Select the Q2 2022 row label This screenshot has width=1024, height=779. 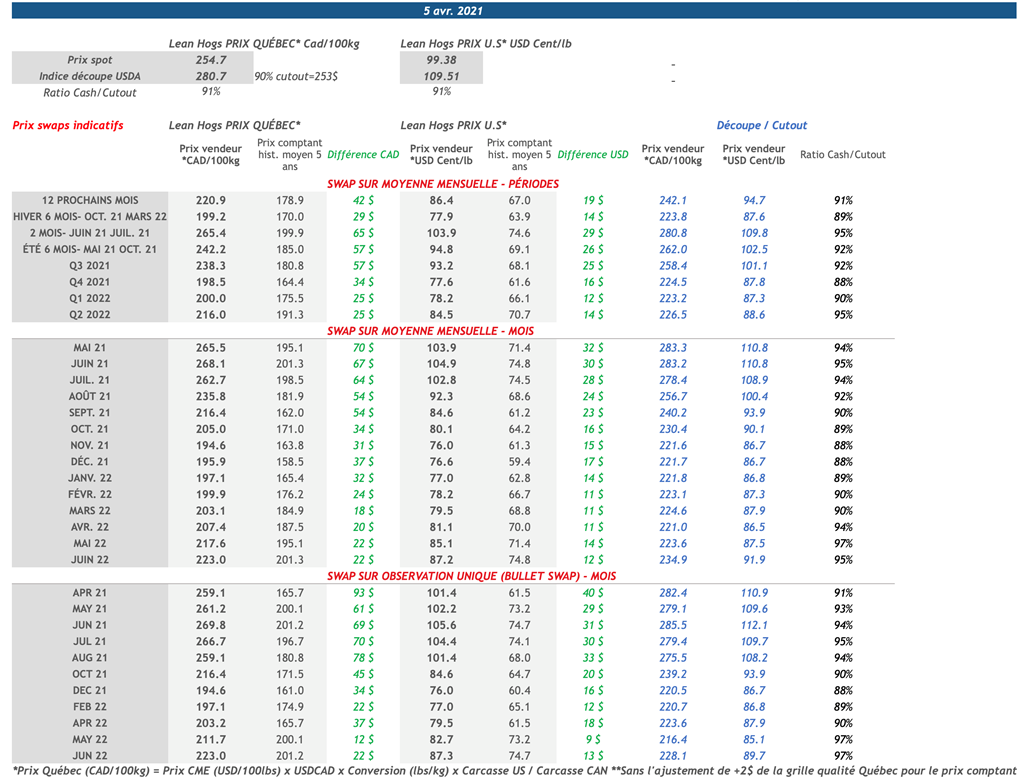coord(90,315)
